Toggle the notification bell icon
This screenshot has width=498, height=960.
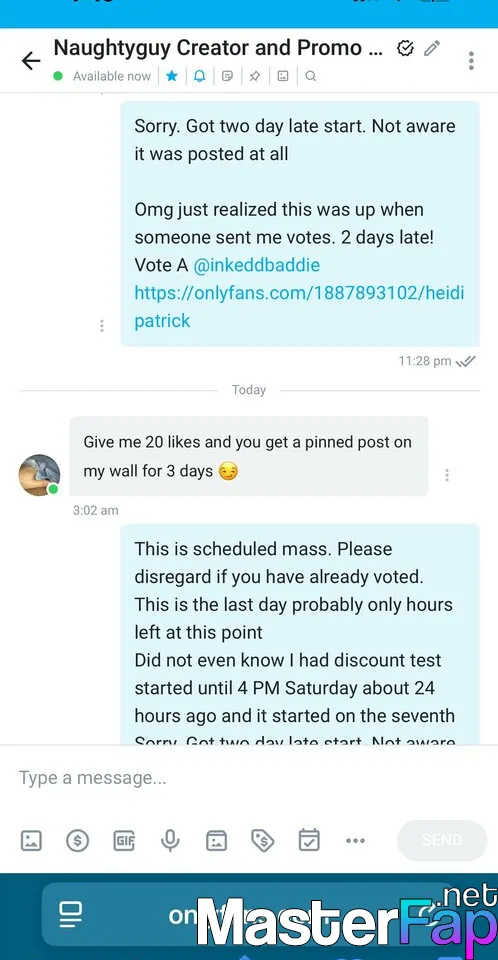200,76
